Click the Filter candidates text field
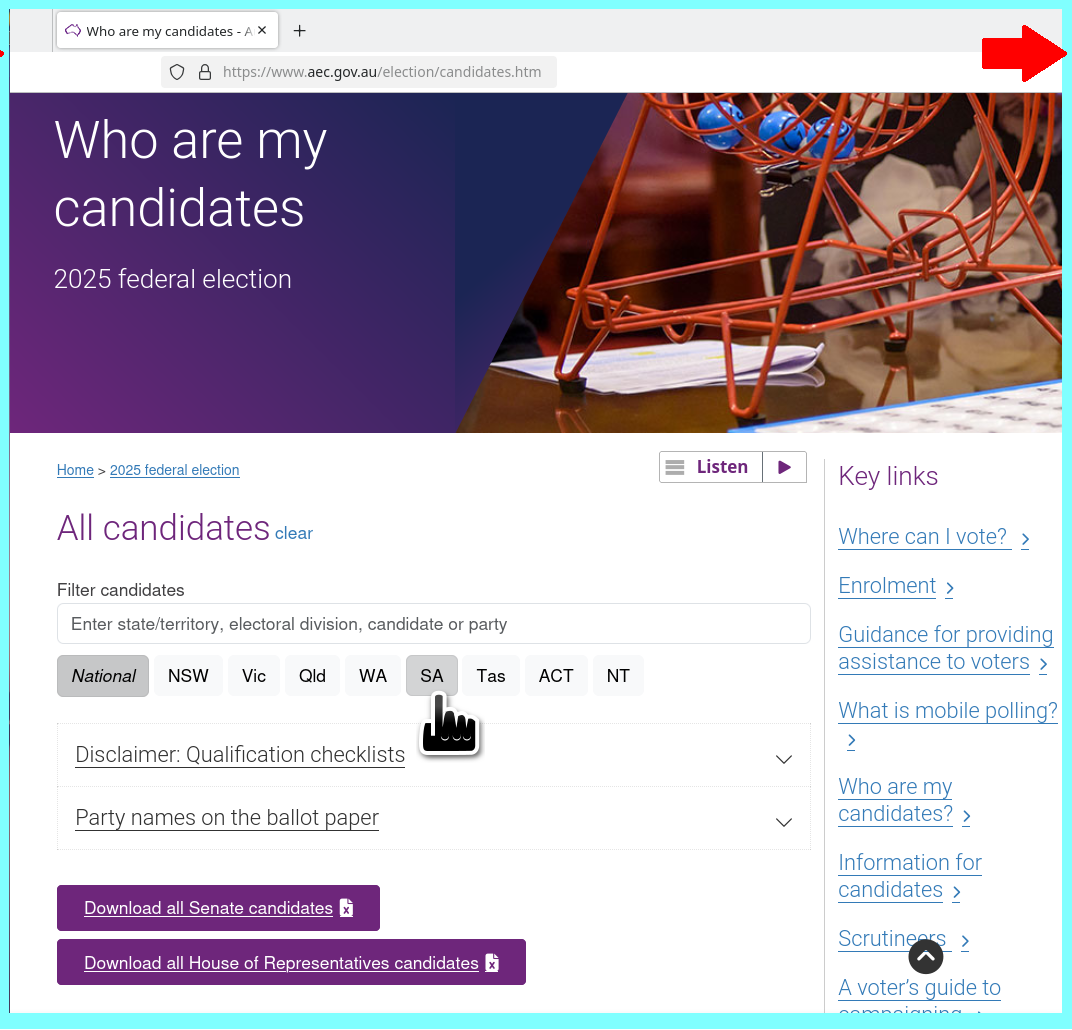The width and height of the screenshot is (1072, 1030). (x=433, y=624)
